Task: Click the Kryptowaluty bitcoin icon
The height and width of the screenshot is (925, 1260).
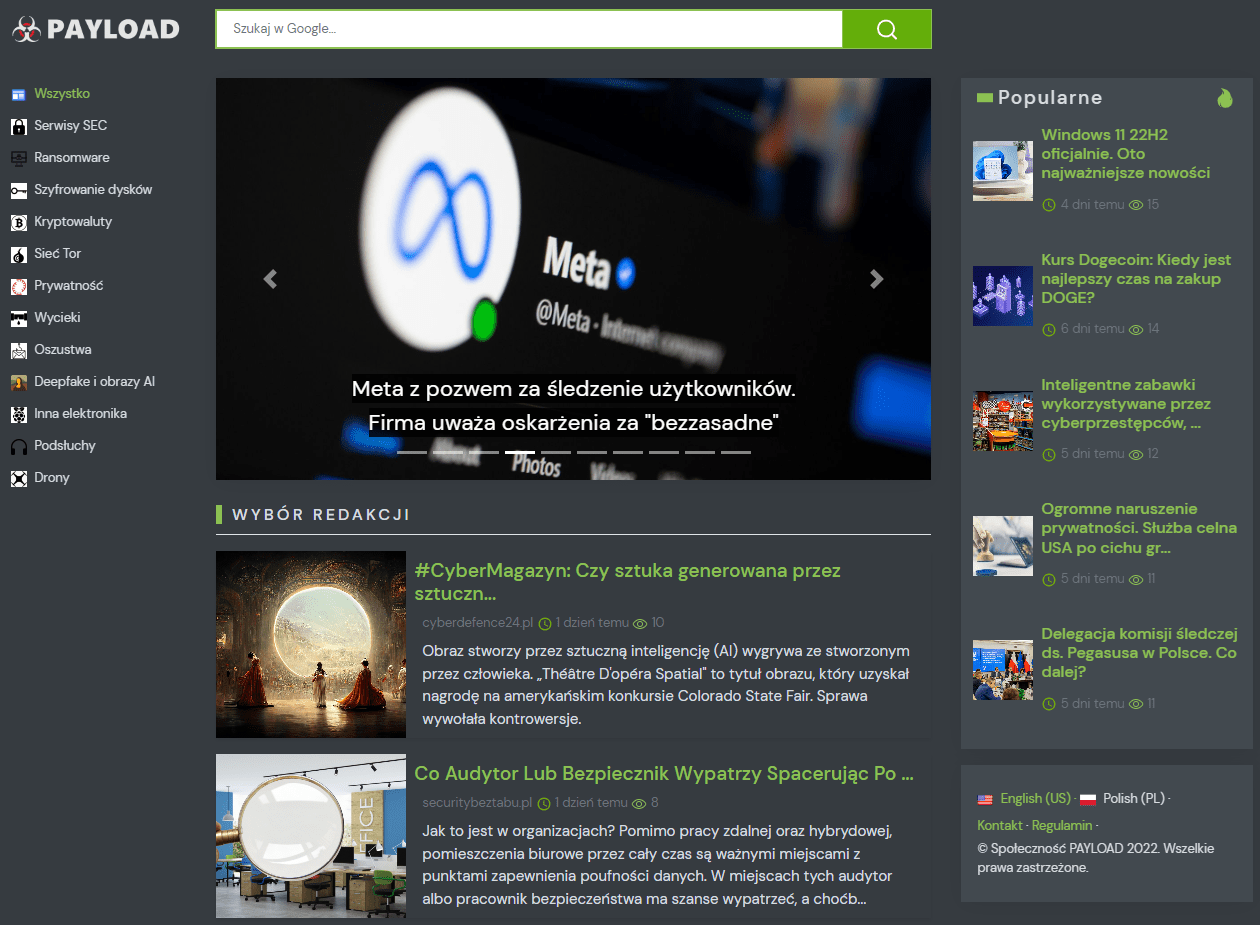Action: 18,222
